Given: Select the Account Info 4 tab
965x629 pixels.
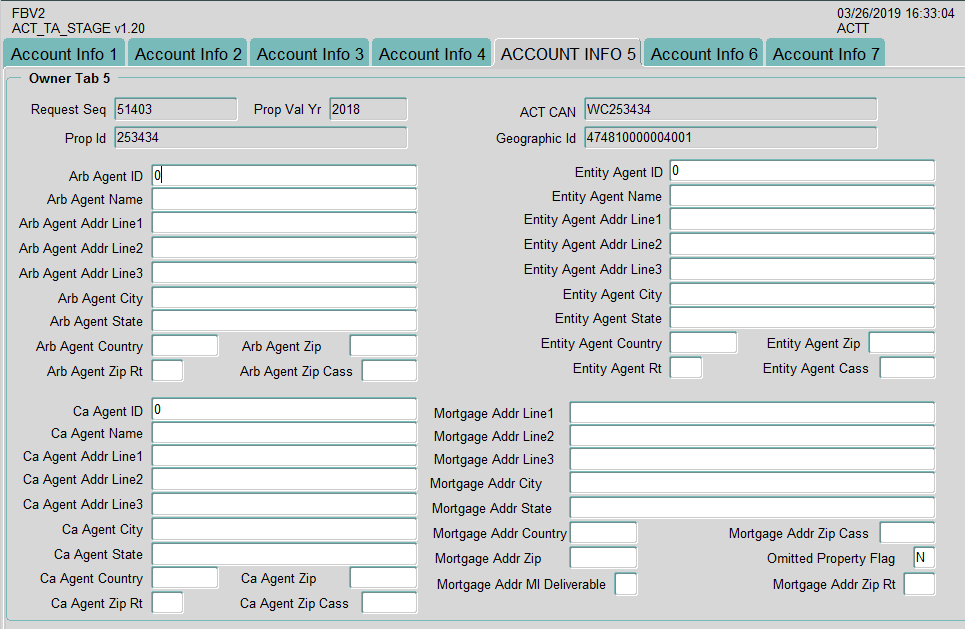Looking at the screenshot, I should [x=432, y=54].
